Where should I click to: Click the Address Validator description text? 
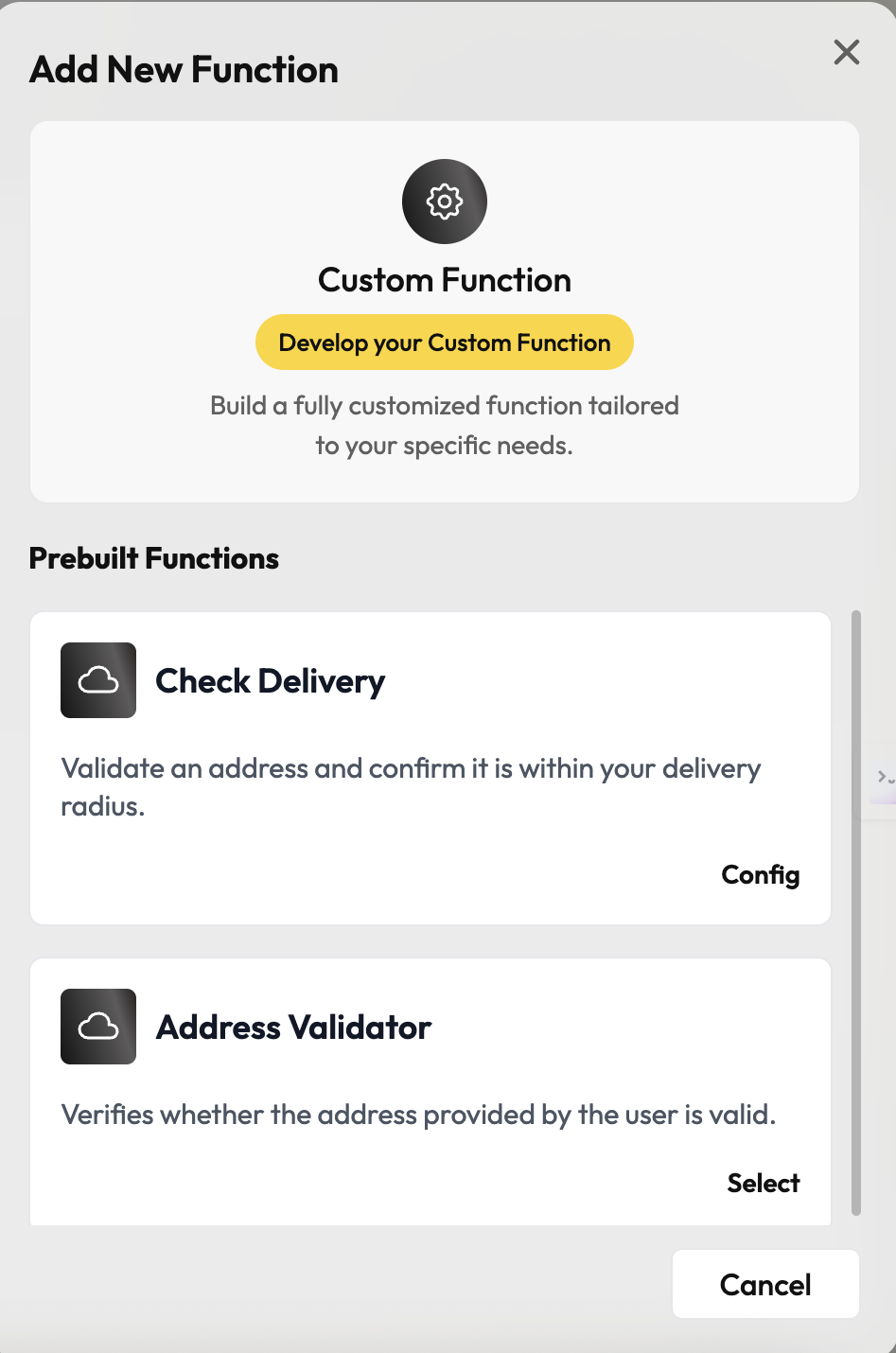coord(418,1115)
